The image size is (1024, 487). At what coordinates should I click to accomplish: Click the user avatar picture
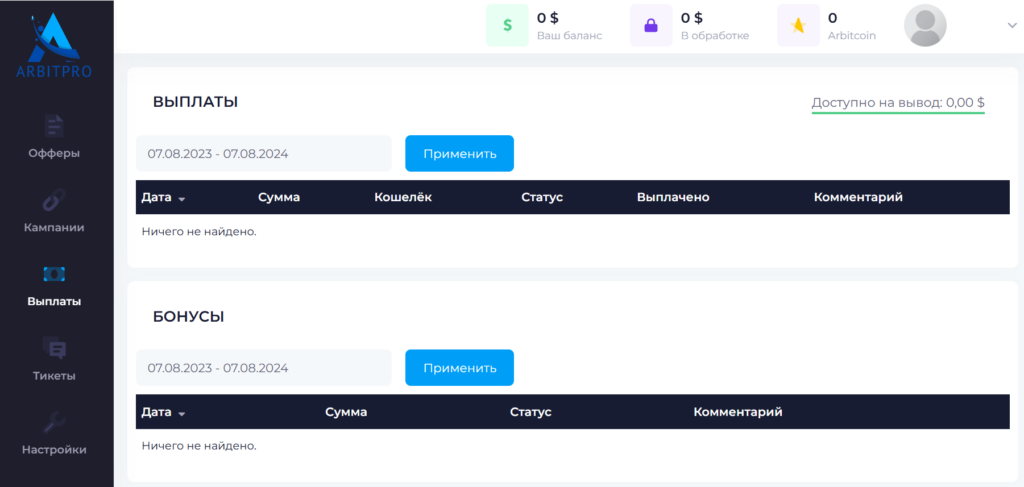click(x=925, y=25)
